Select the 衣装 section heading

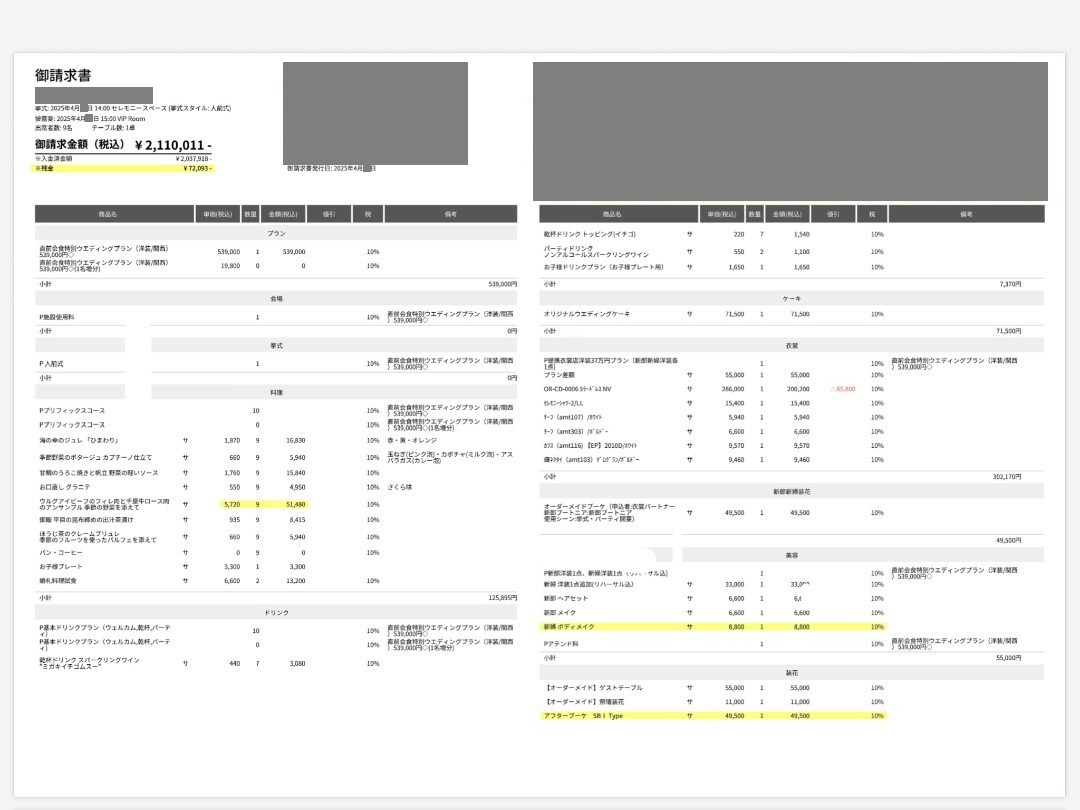(791, 346)
